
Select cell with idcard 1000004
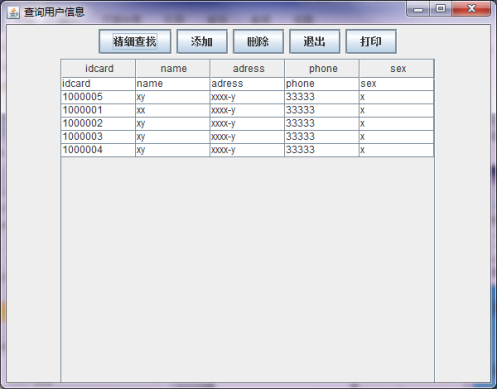point(98,150)
